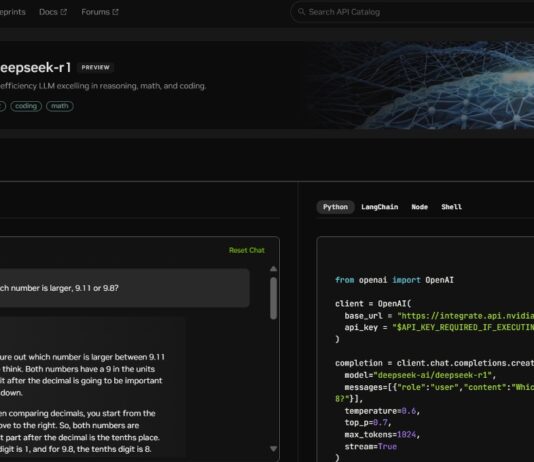Open the Docs external link
The height and width of the screenshot is (462, 534).
(53, 12)
